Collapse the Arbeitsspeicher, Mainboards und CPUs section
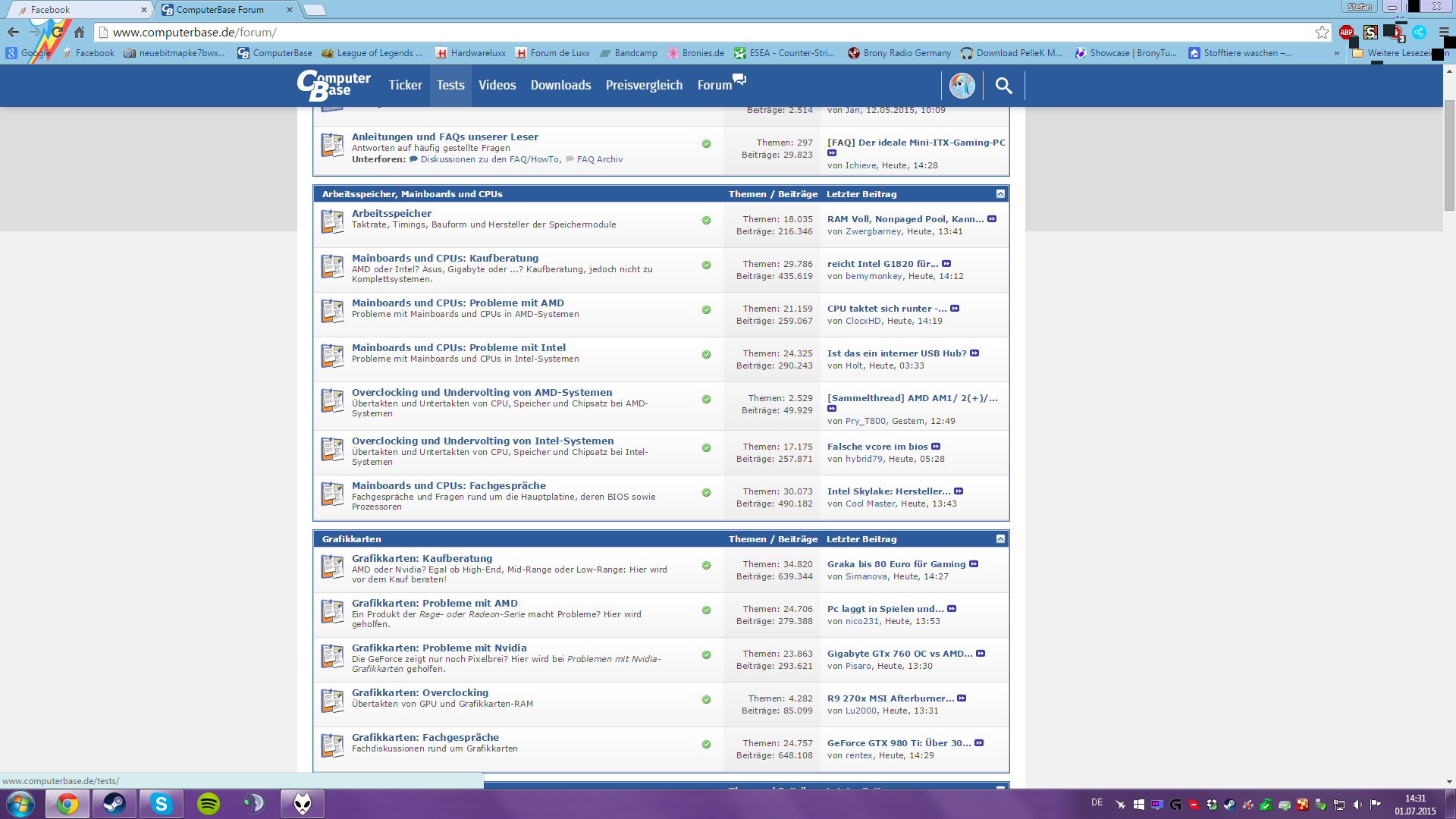Screen dimensions: 1456x819 click(1000, 193)
